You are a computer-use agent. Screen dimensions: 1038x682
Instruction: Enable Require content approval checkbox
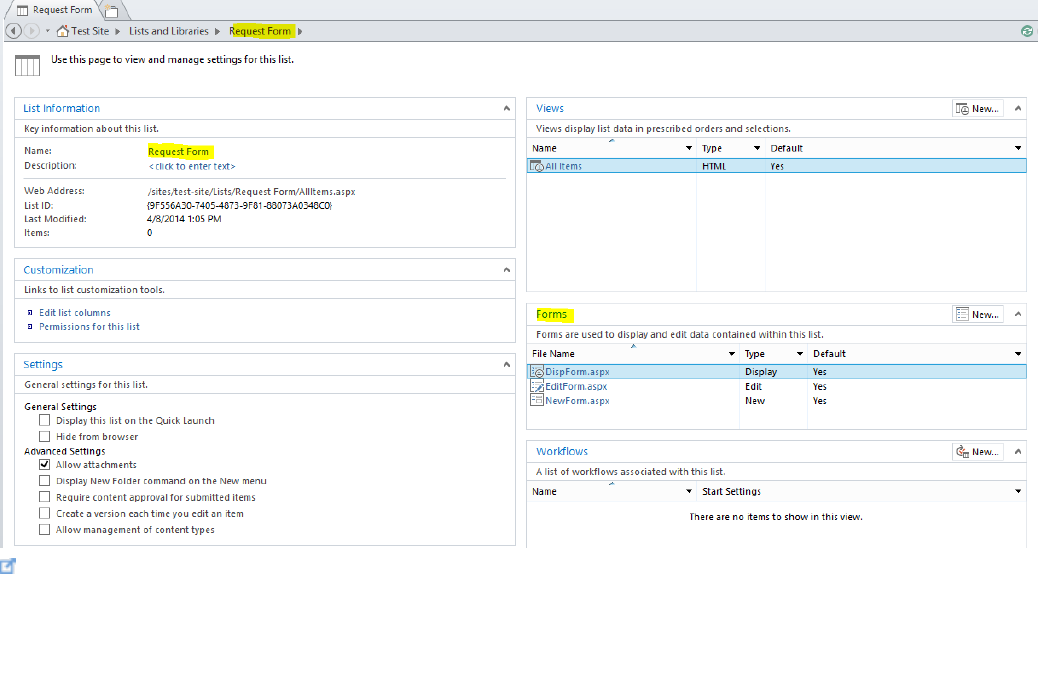pos(44,497)
